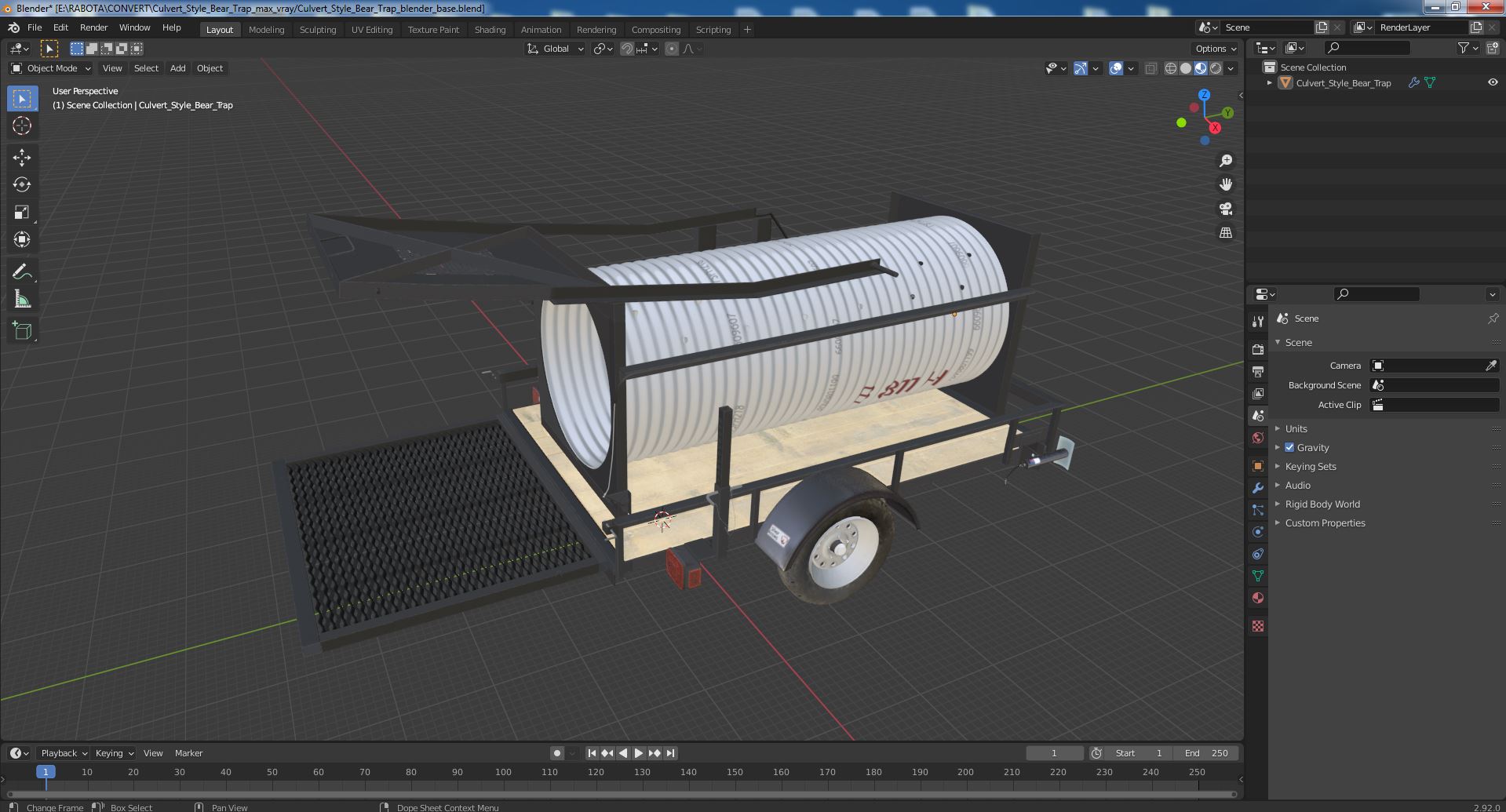Expand the Units panel

1296,429
